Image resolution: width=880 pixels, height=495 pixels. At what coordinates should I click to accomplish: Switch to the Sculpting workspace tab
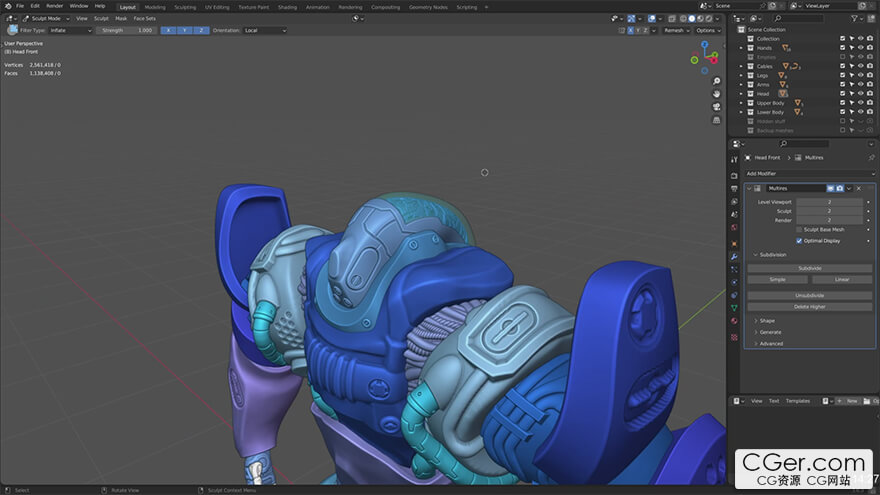(185, 6)
